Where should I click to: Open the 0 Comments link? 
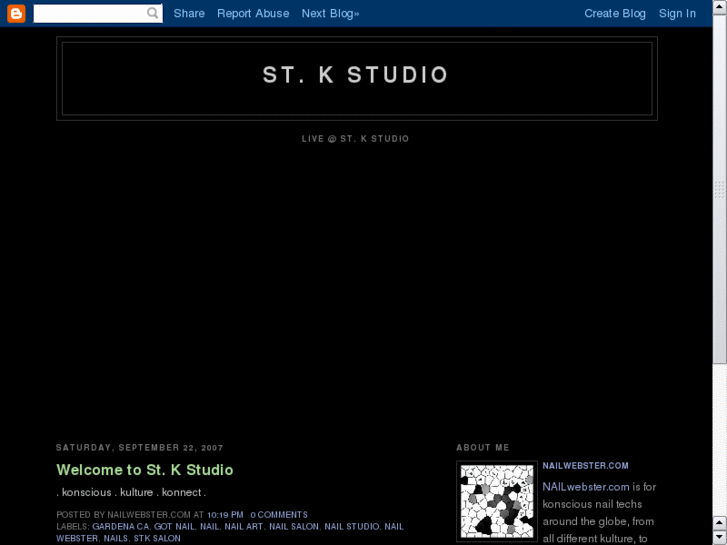(x=279, y=515)
